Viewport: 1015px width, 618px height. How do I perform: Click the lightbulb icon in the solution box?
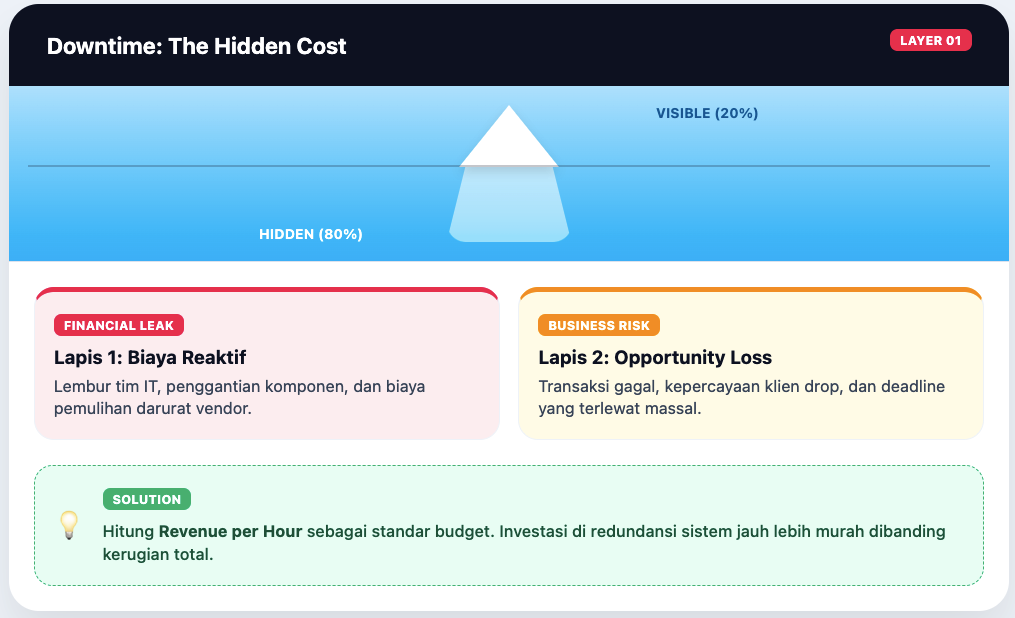click(x=69, y=524)
